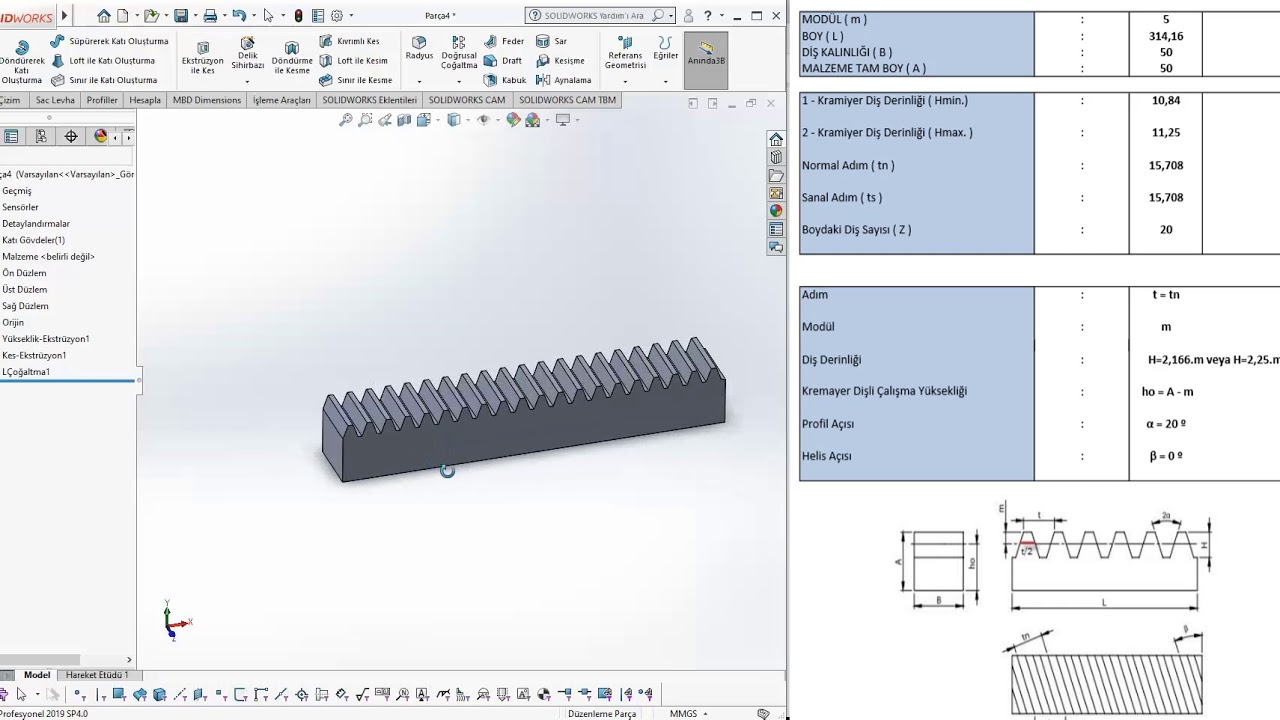The height and width of the screenshot is (720, 1280).
Task: Switch to DisplayManager color ball tab
Action: (100, 137)
